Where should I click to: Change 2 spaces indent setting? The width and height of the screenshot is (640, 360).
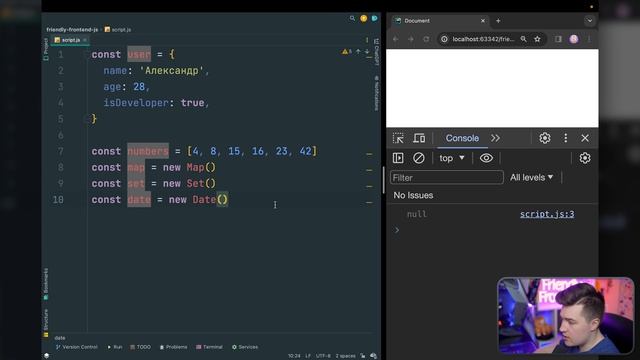coord(345,356)
